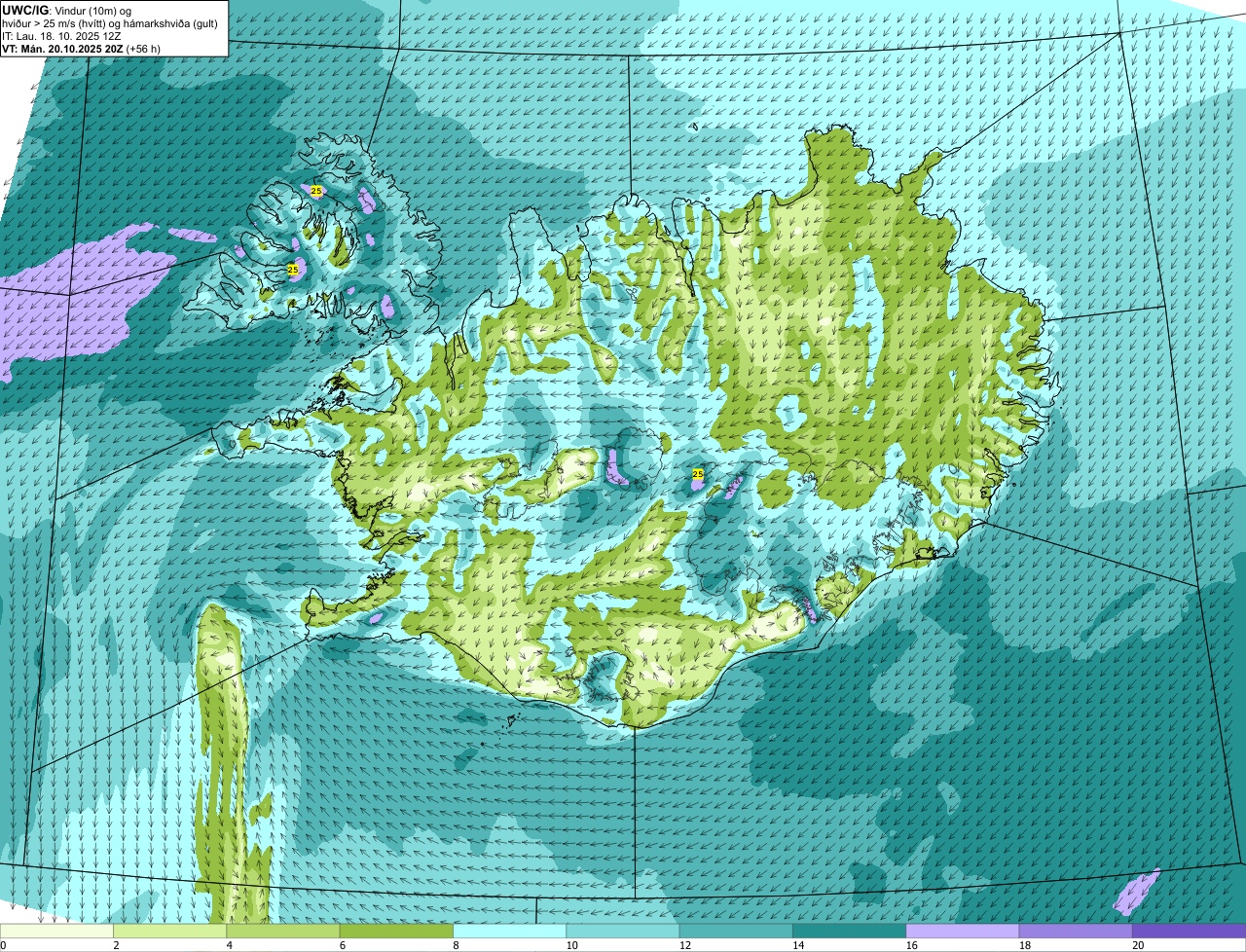The height and width of the screenshot is (952, 1246).
Task: Select the palest yellow 0–2 m/s swatch
Action: (x=56, y=931)
